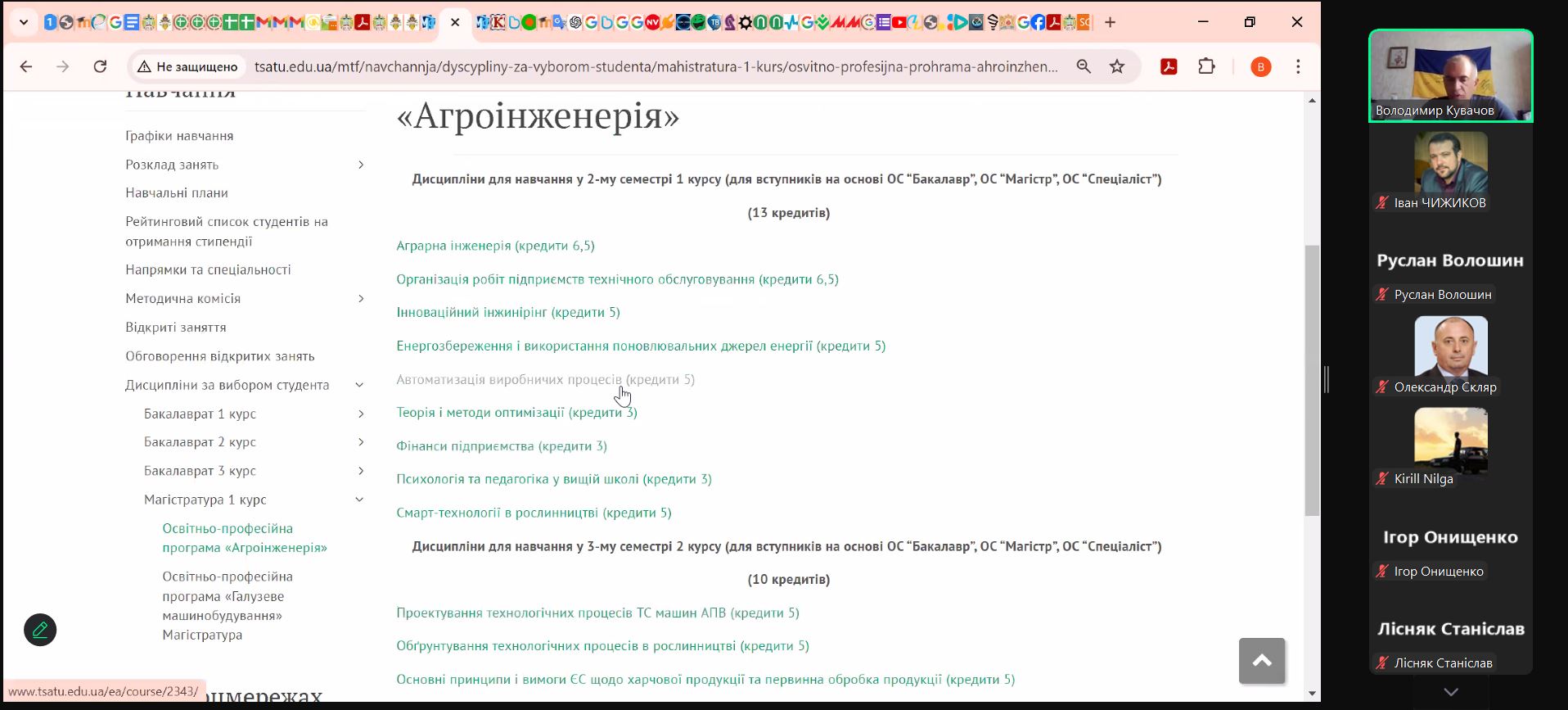Screen dimensions: 1568x710
Task: Open 'Обґрунтування технологічних процесів в рослинництві'
Action: click(x=602, y=646)
